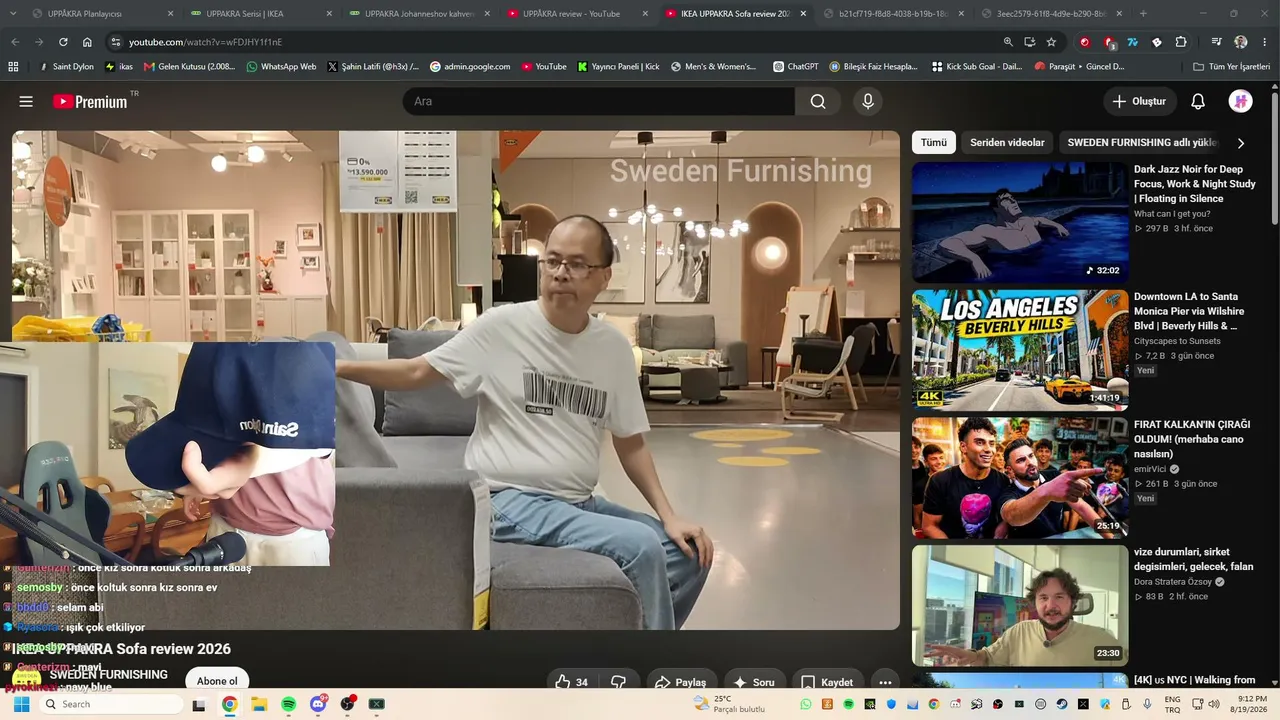Switch to the UPPÅKRA review - YouTube tab
Screen dimensions: 1280x720
pyautogui.click(x=578, y=14)
